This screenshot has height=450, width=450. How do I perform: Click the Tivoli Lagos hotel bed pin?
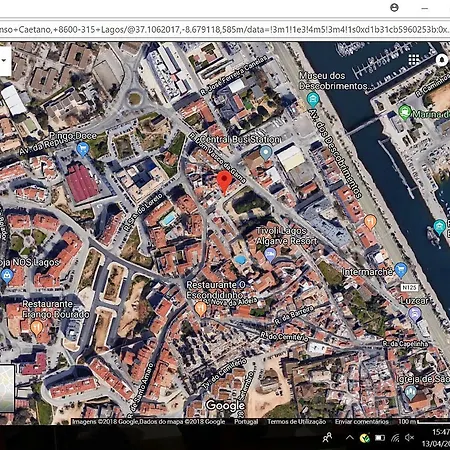pos(270,255)
